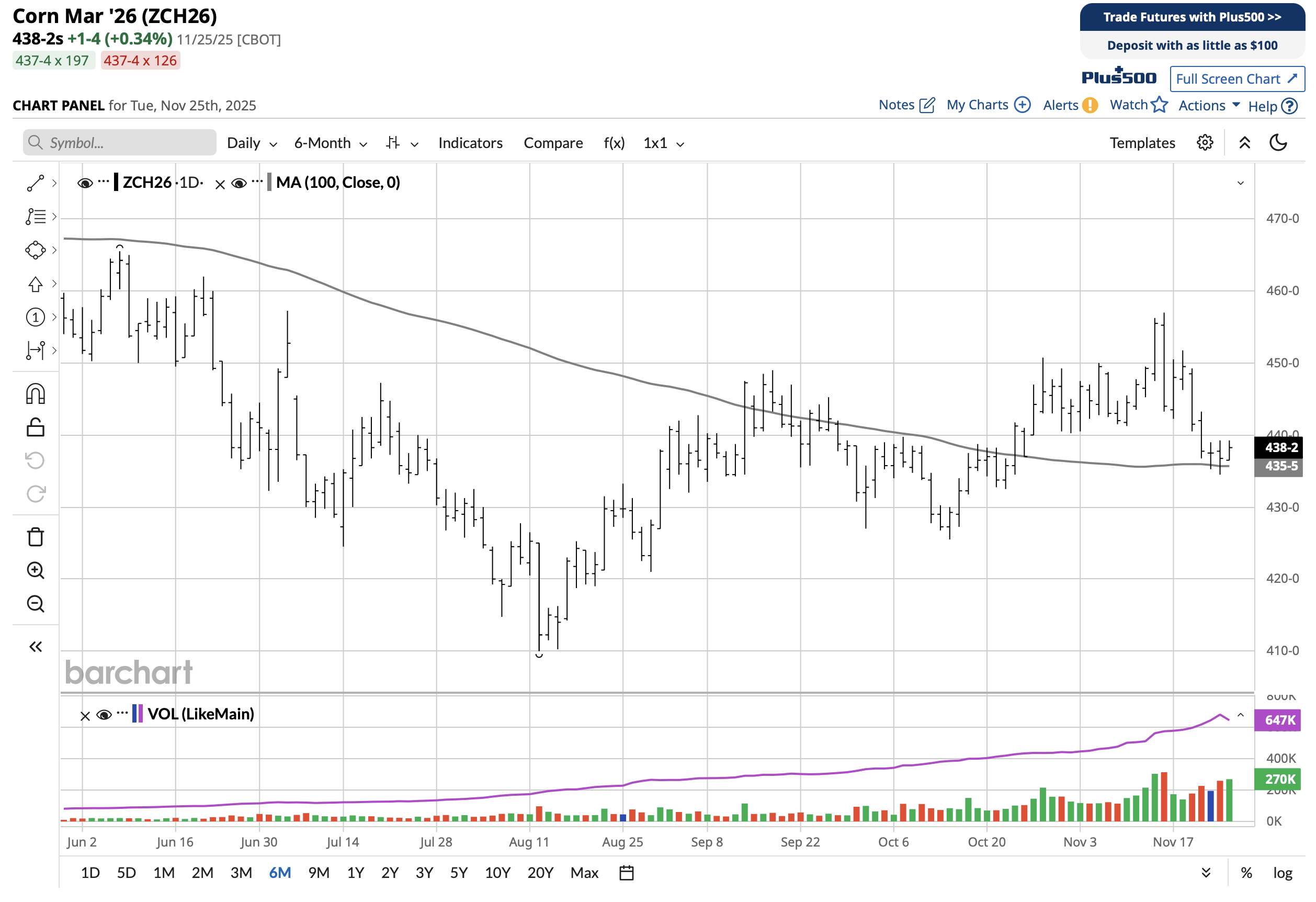Toggle the log scale option

point(1283,873)
